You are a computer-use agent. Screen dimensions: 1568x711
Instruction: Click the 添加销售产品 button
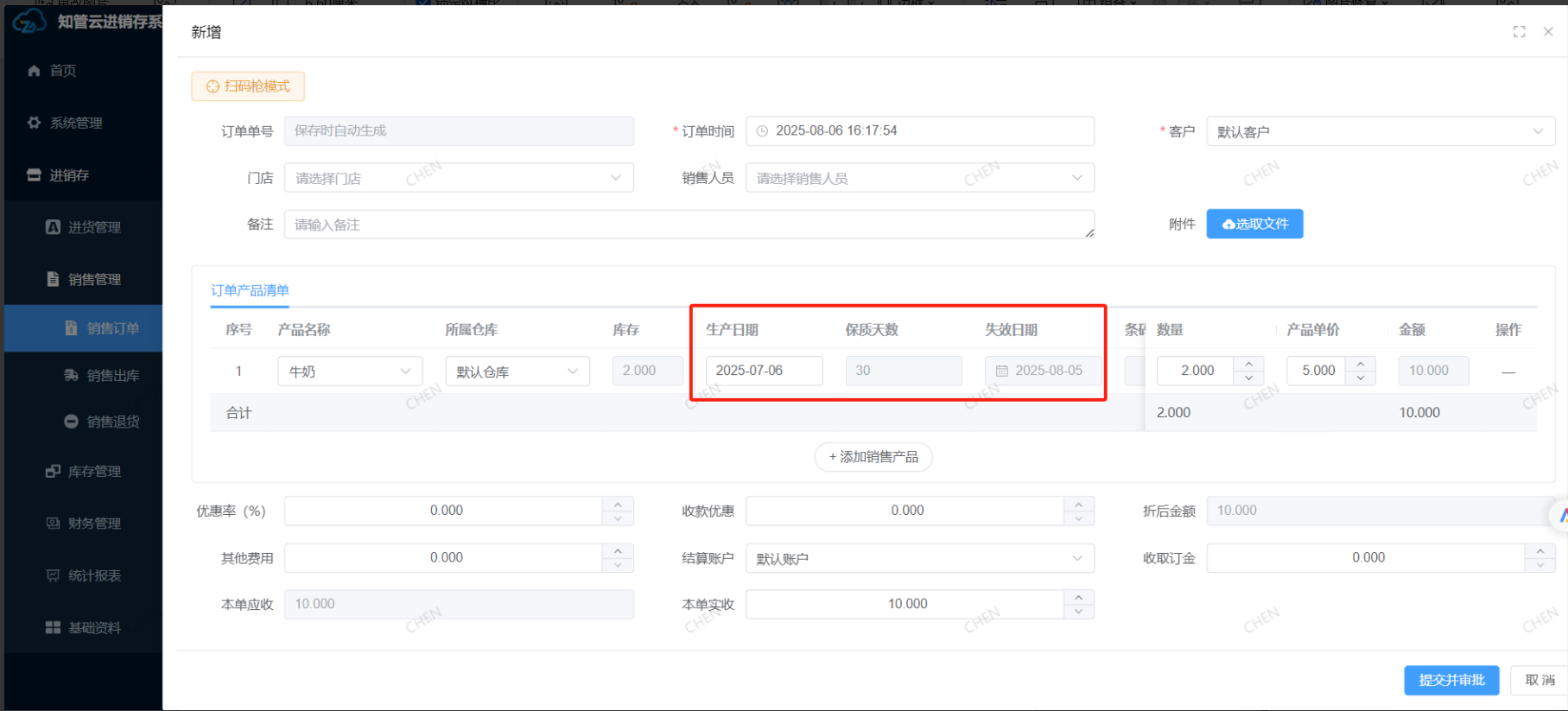coord(873,457)
